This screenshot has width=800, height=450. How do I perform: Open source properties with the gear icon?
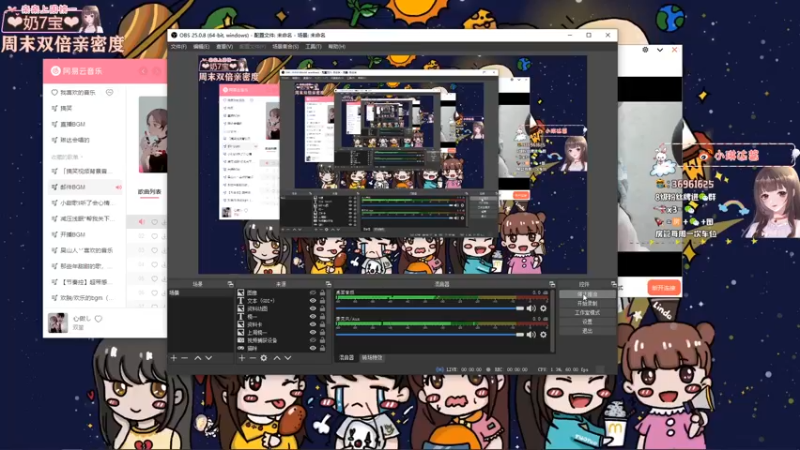point(264,358)
